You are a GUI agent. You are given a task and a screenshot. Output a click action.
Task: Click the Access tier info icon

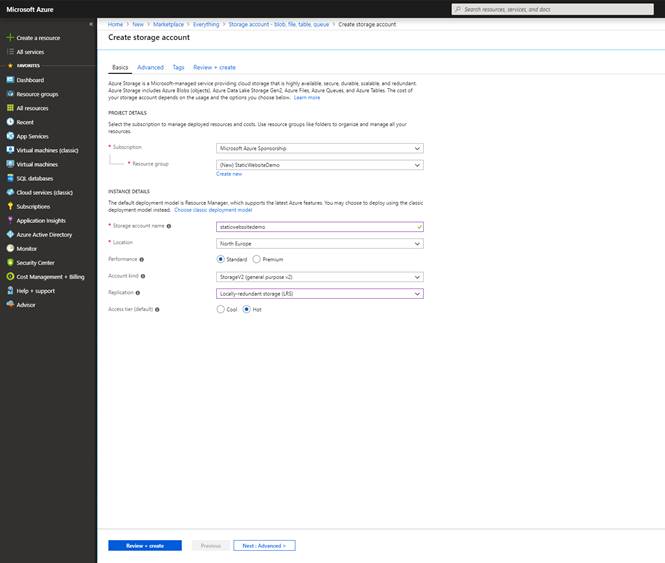(x=157, y=309)
